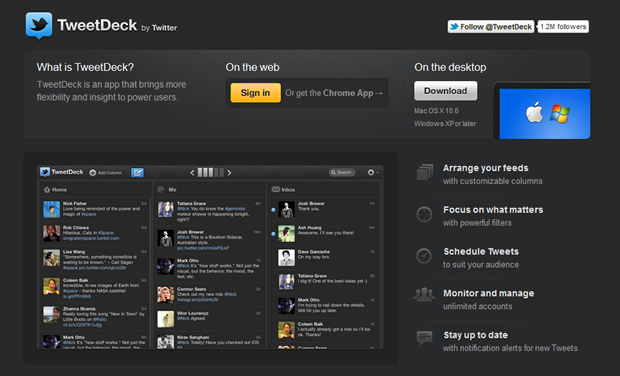Screen dimensions: 620x376
Task: Click the TweetDeck logo in the preview toolbar
Action: pos(62,172)
